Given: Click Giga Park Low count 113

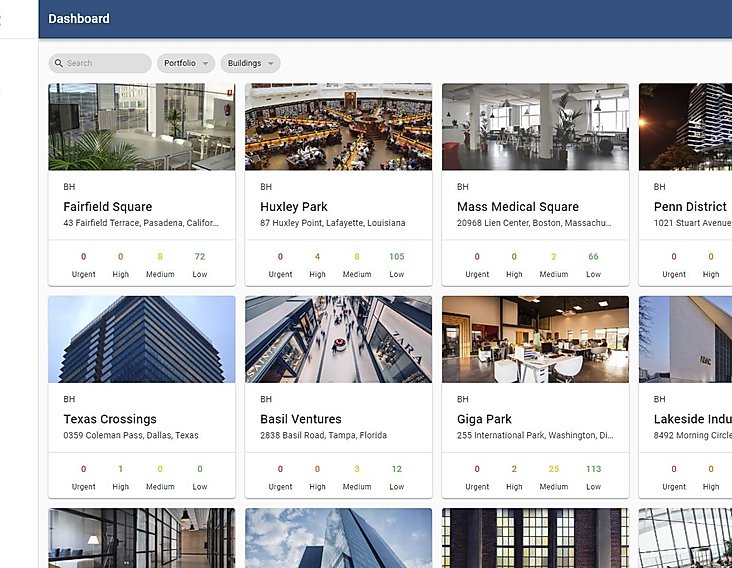Looking at the screenshot, I should pos(593,469).
